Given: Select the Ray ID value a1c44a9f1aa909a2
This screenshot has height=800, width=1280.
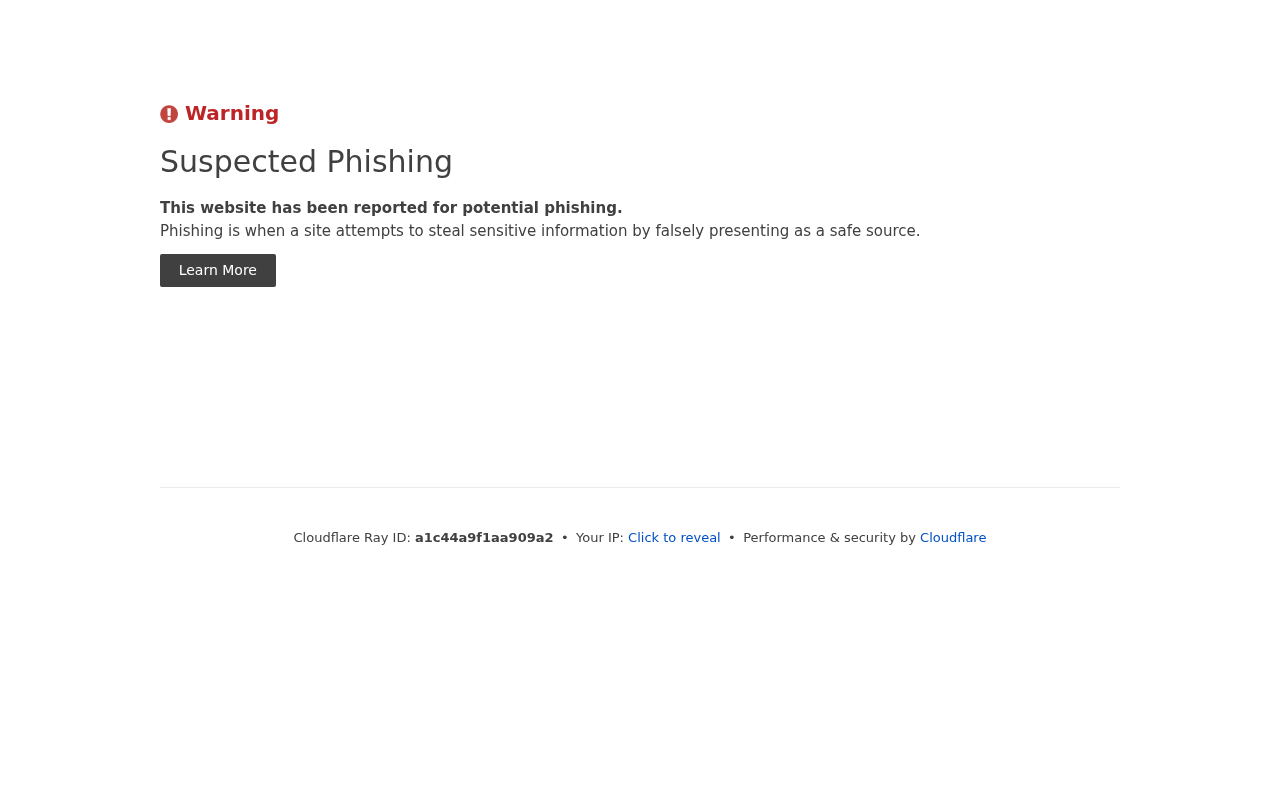Looking at the screenshot, I should [x=484, y=538].
